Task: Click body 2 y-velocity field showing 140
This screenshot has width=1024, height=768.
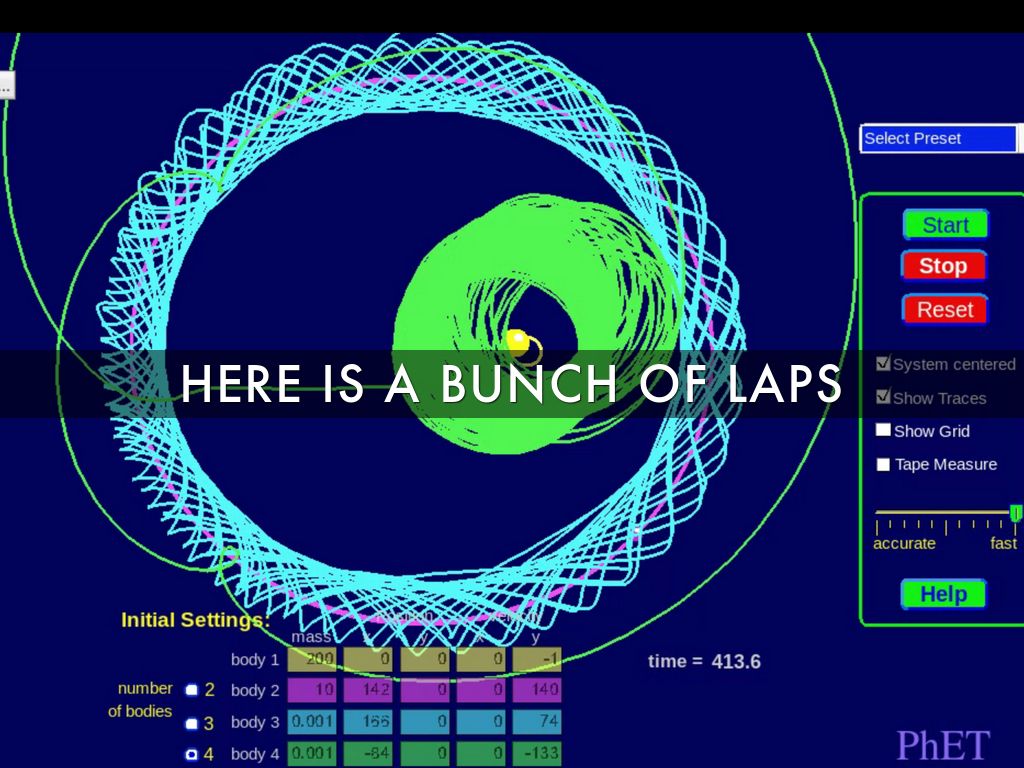Action: (537, 690)
